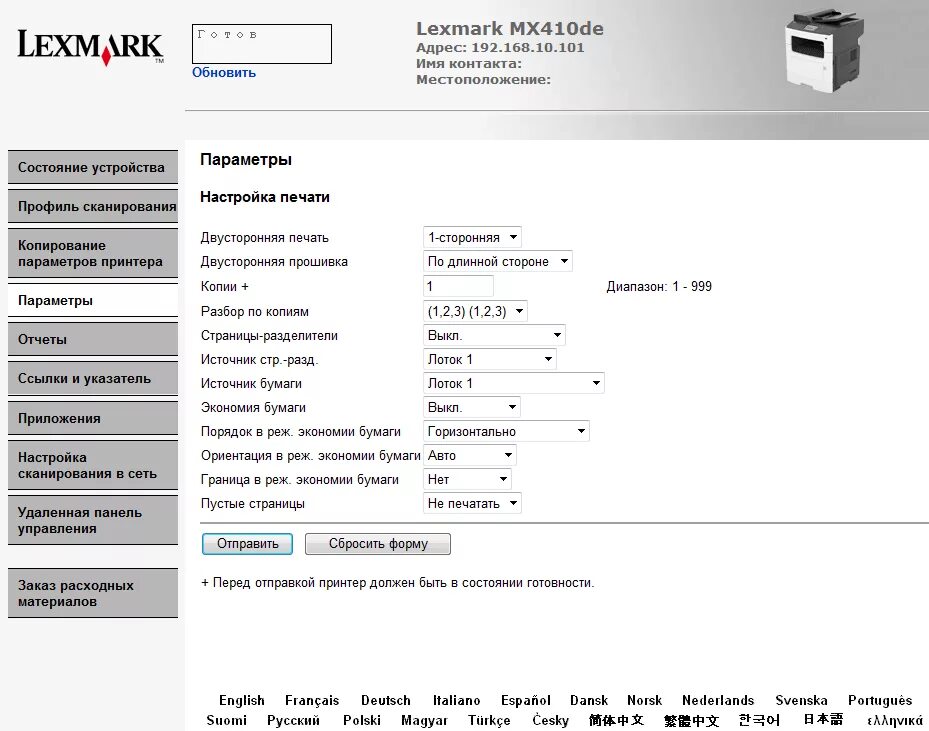Open Ссылки и указатель menu item

(x=93, y=379)
